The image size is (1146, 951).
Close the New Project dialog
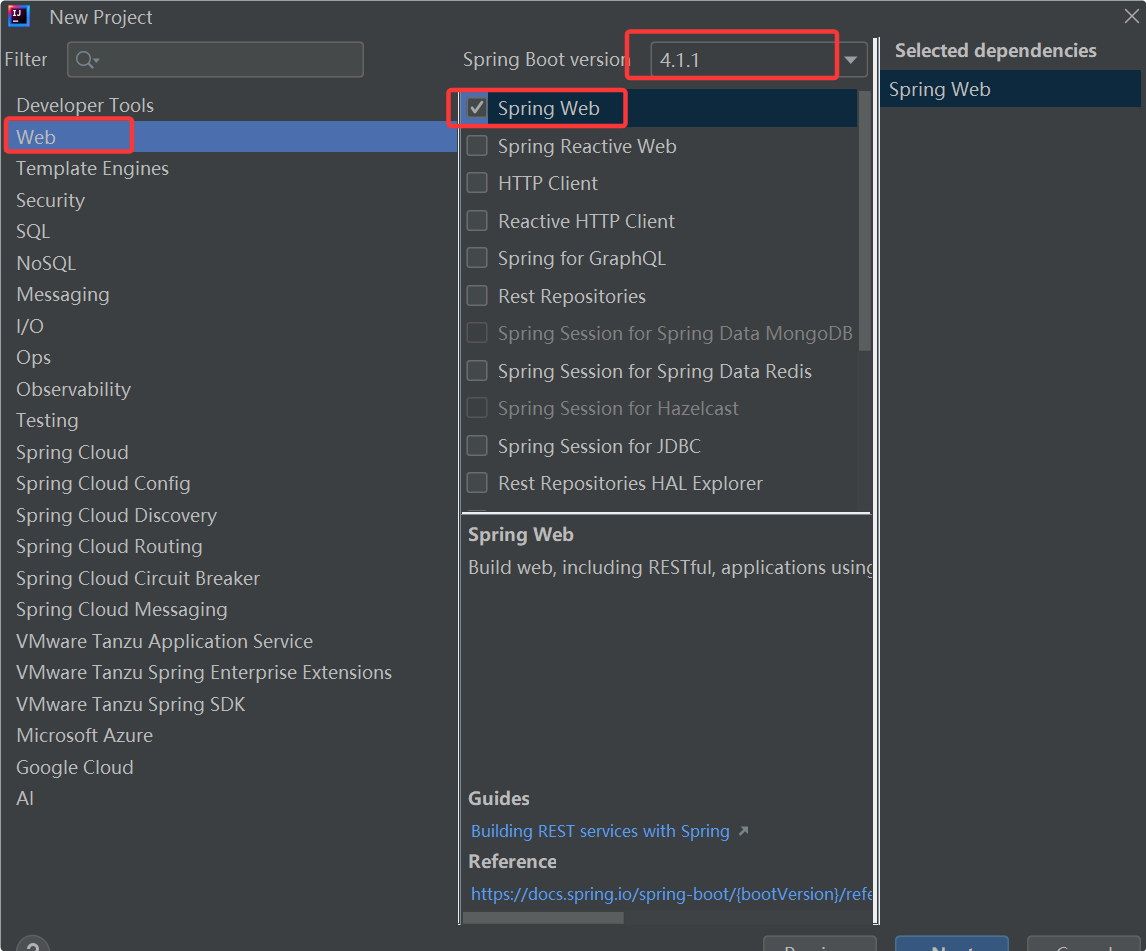point(1131,16)
